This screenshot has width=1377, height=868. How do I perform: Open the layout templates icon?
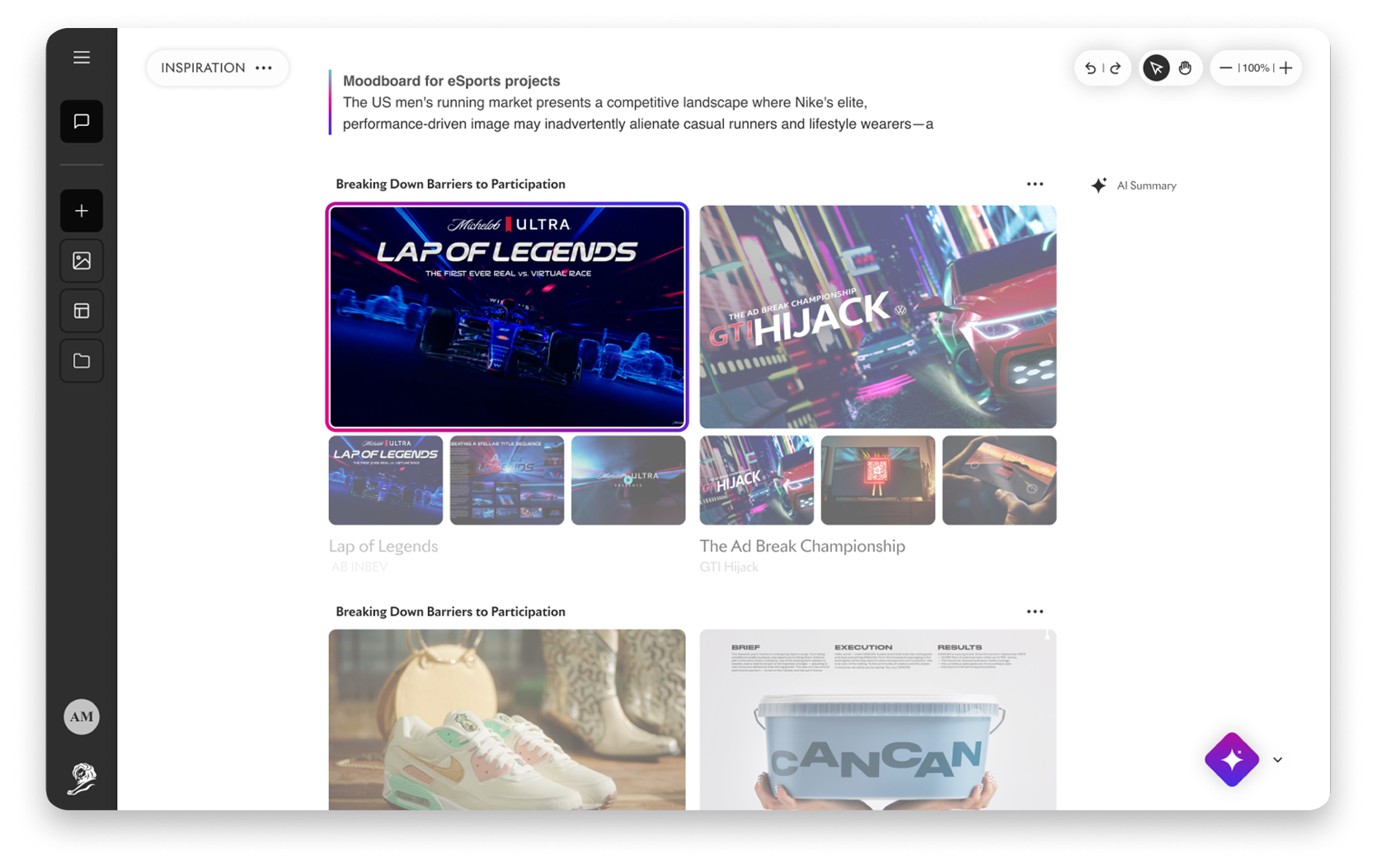click(x=82, y=311)
